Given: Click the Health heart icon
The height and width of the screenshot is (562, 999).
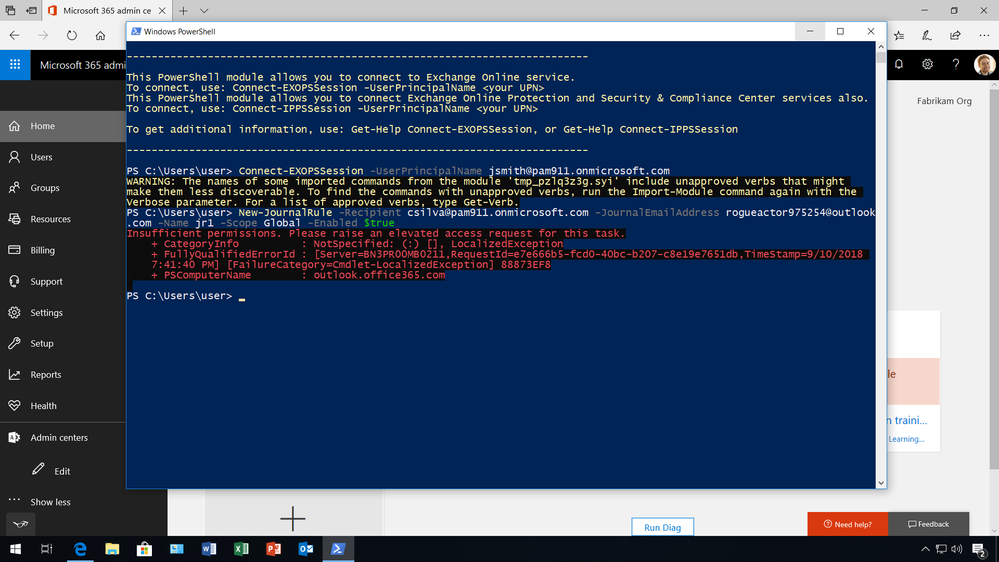Looking at the screenshot, I should (14, 405).
